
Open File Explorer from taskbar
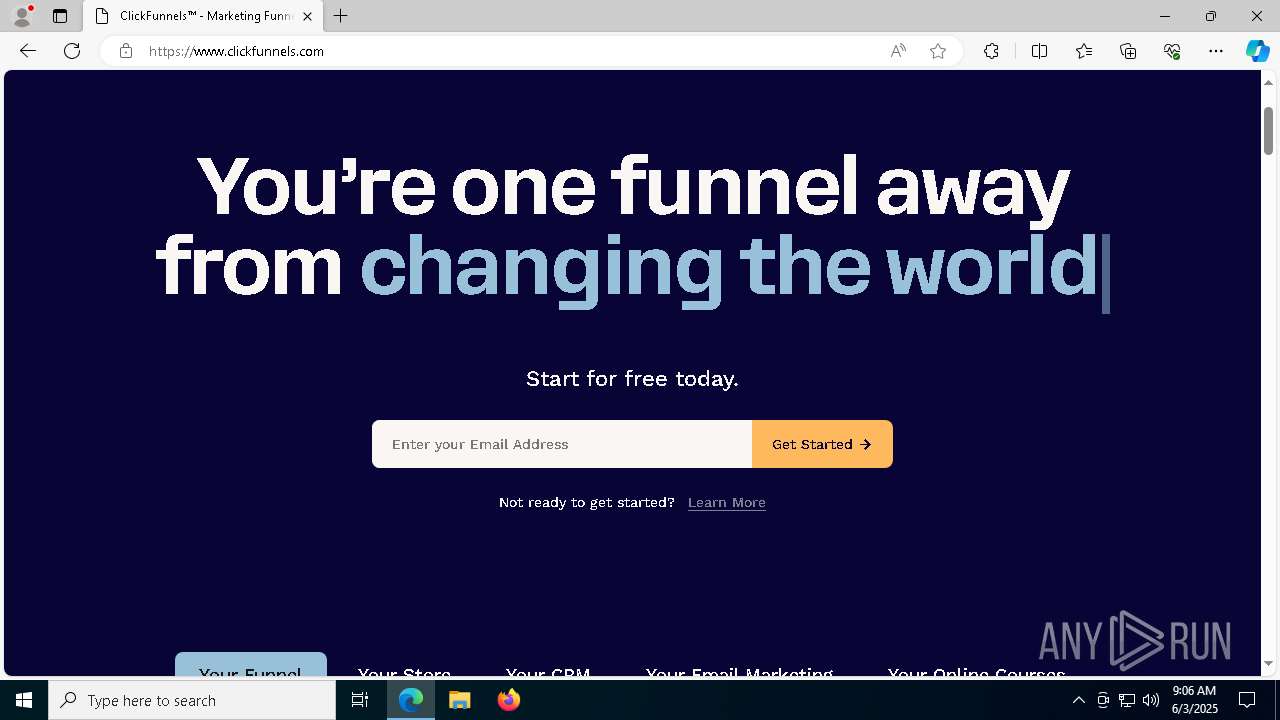tap(460, 700)
